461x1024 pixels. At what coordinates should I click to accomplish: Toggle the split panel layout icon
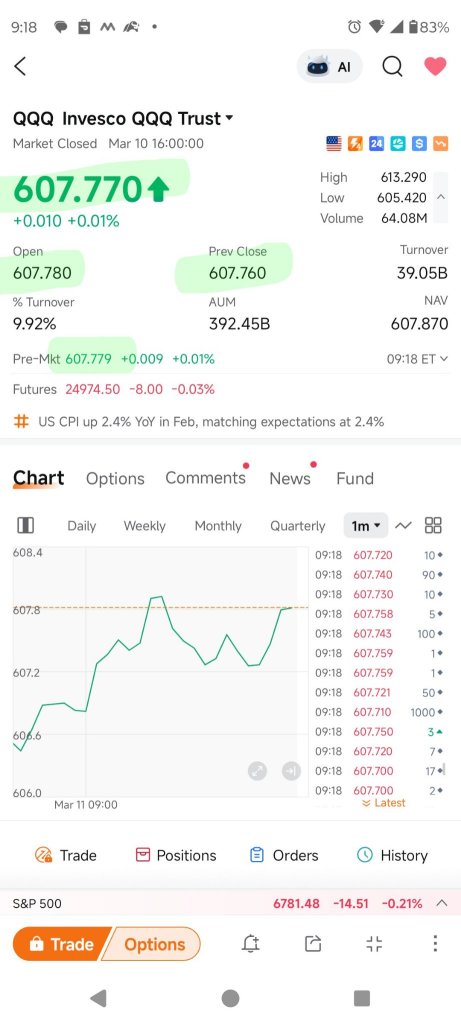point(25,526)
